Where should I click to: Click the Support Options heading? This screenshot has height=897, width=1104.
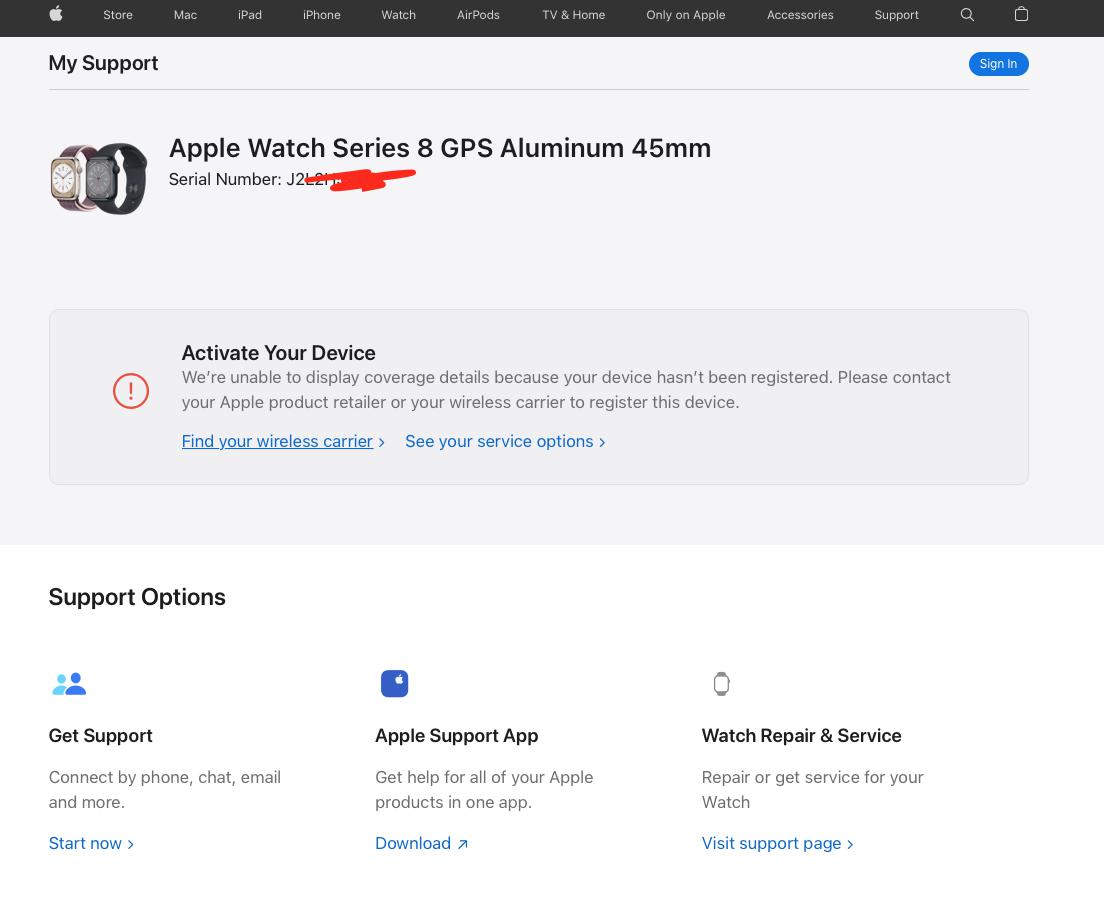(137, 597)
